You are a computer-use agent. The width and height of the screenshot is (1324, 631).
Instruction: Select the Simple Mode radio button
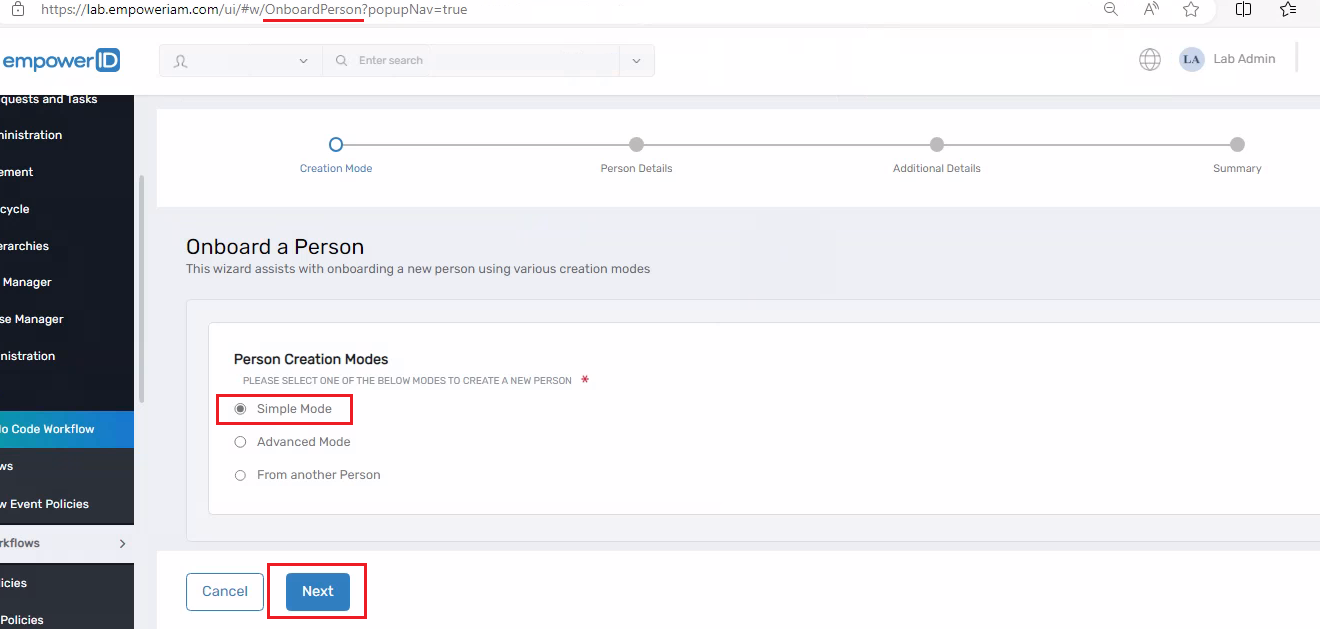pos(240,409)
